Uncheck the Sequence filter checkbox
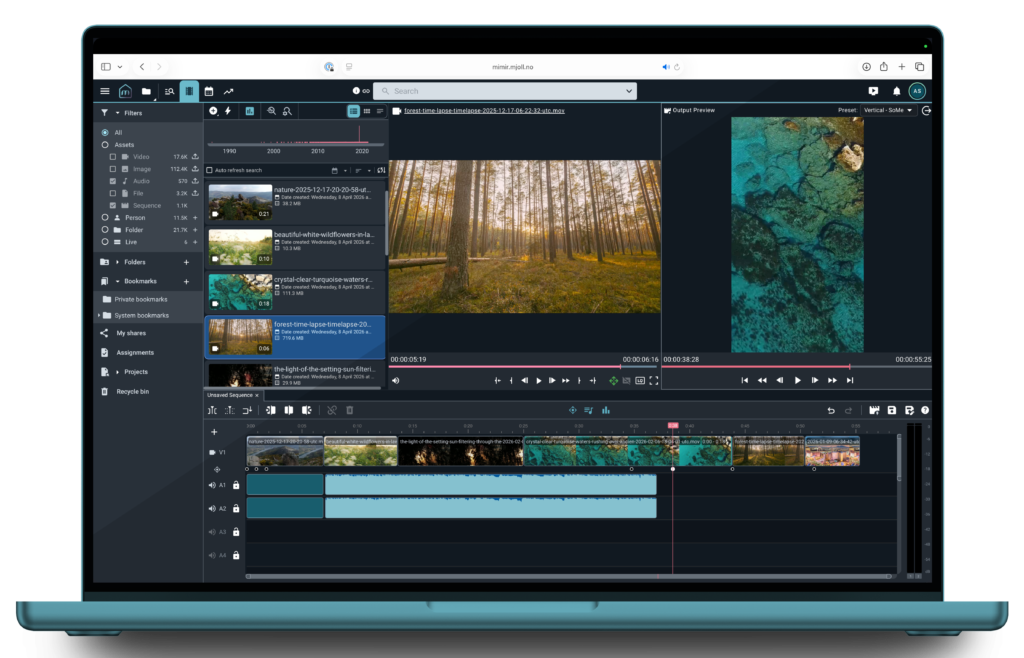Screen dimensions: 1024x658 point(112,206)
